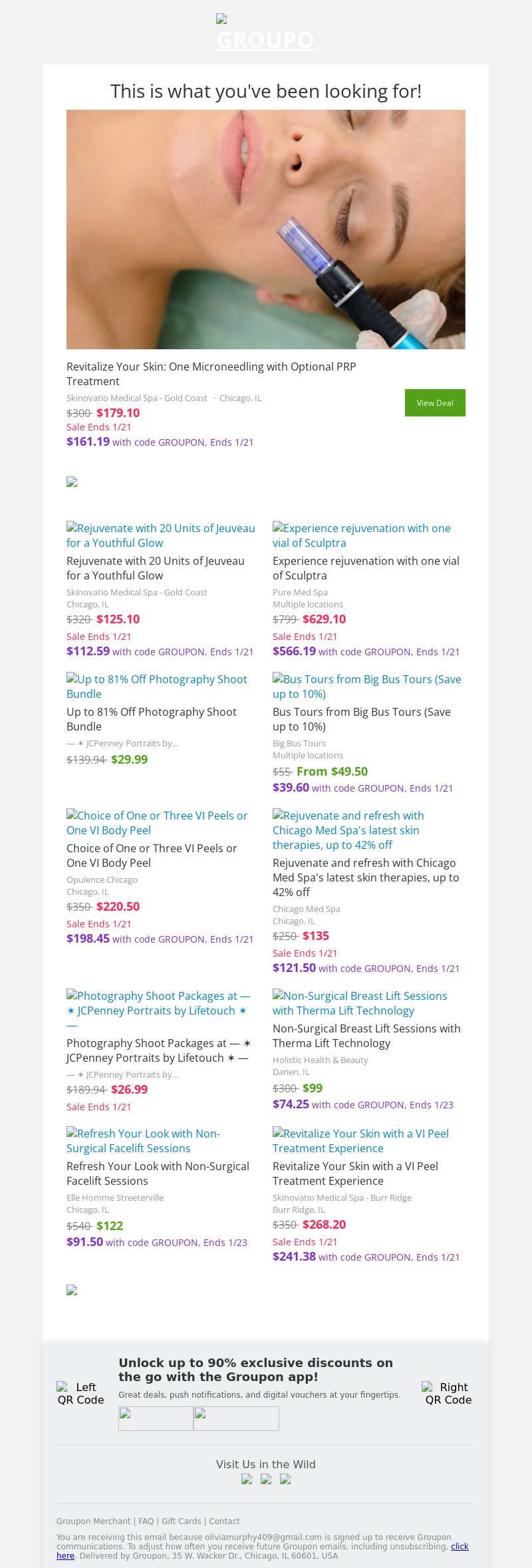532x1568 pixels.
Task: Open the 20 Units of Jeuveau deal image link
Action: [x=161, y=536]
